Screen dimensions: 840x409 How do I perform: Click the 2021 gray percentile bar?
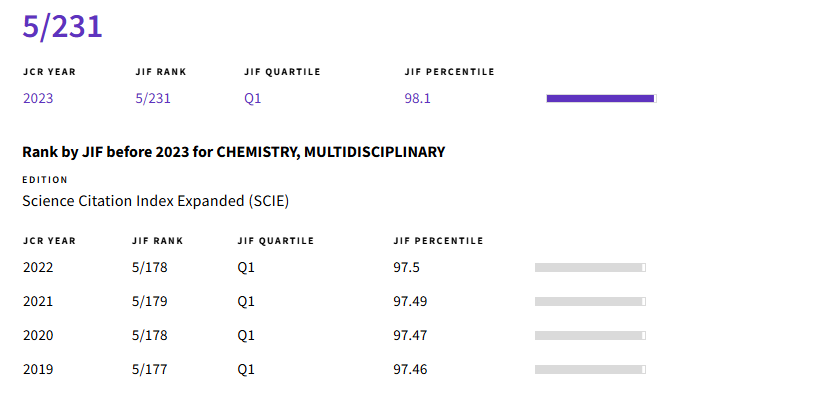[589, 301]
